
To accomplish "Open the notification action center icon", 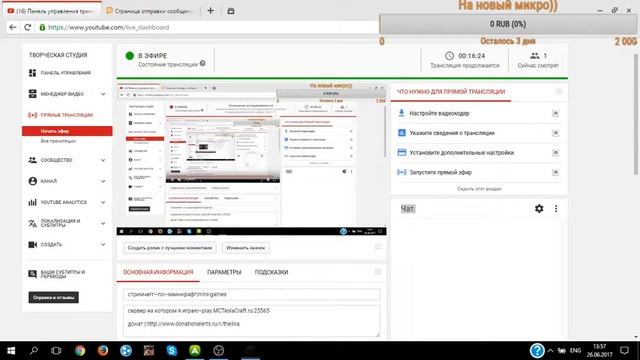I will (x=624, y=351).
